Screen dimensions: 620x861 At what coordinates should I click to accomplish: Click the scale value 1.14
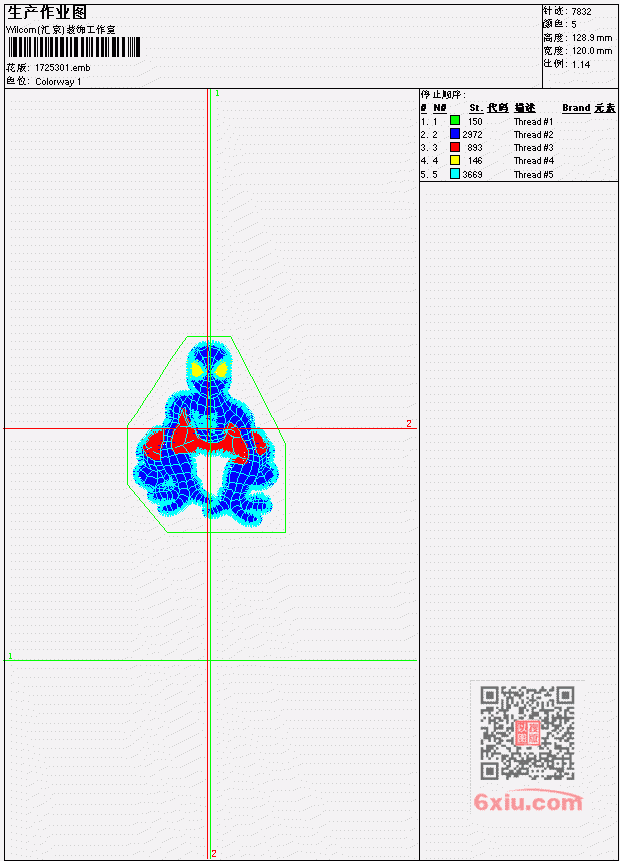tap(581, 64)
